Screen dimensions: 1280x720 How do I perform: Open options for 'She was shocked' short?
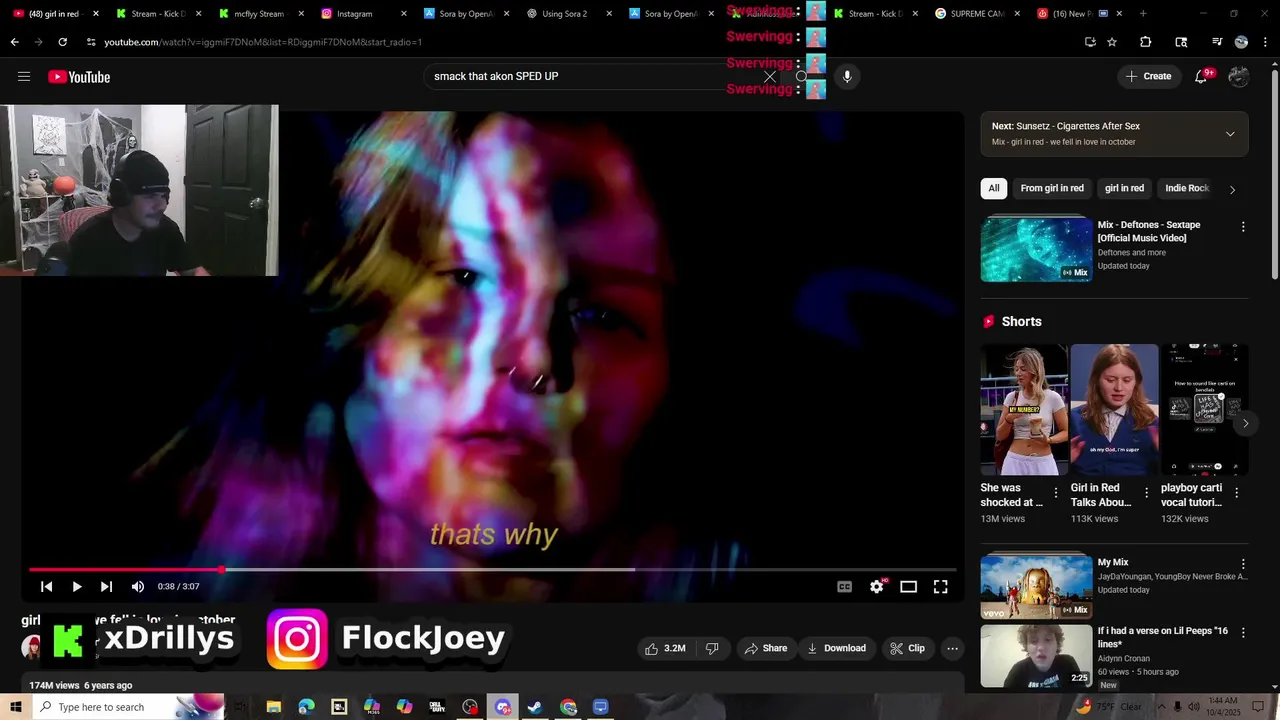[1056, 493]
